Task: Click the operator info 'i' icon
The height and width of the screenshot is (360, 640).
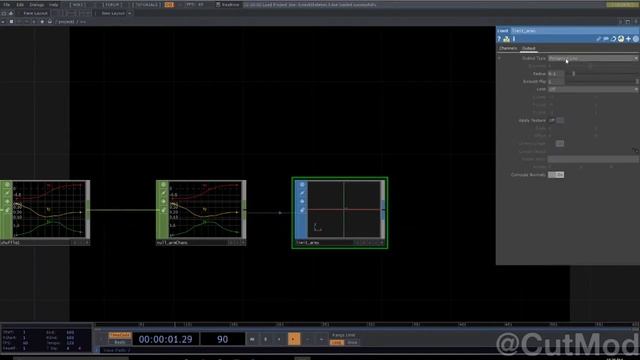Action: coord(513,39)
